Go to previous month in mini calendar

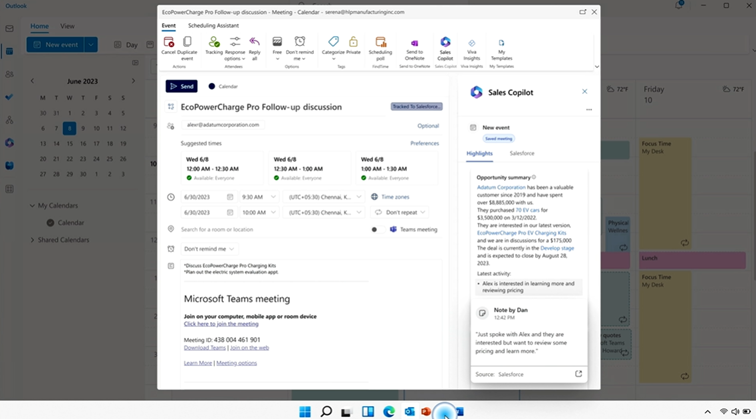pyautogui.click(x=32, y=81)
